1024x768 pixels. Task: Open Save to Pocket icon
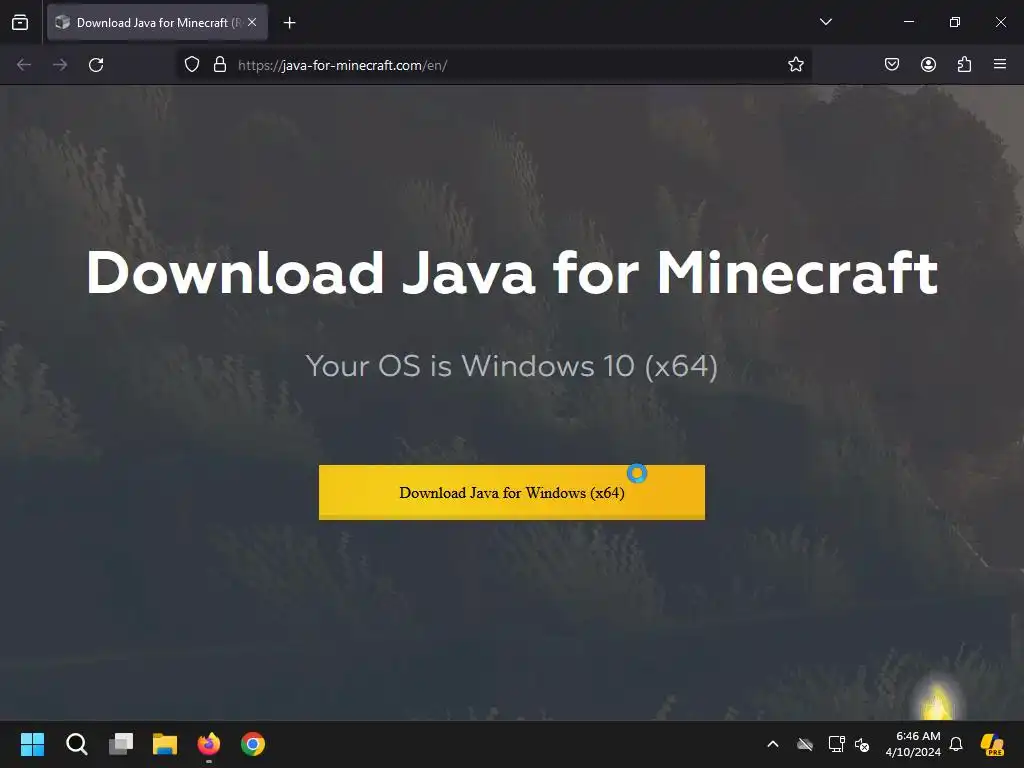(x=891, y=64)
